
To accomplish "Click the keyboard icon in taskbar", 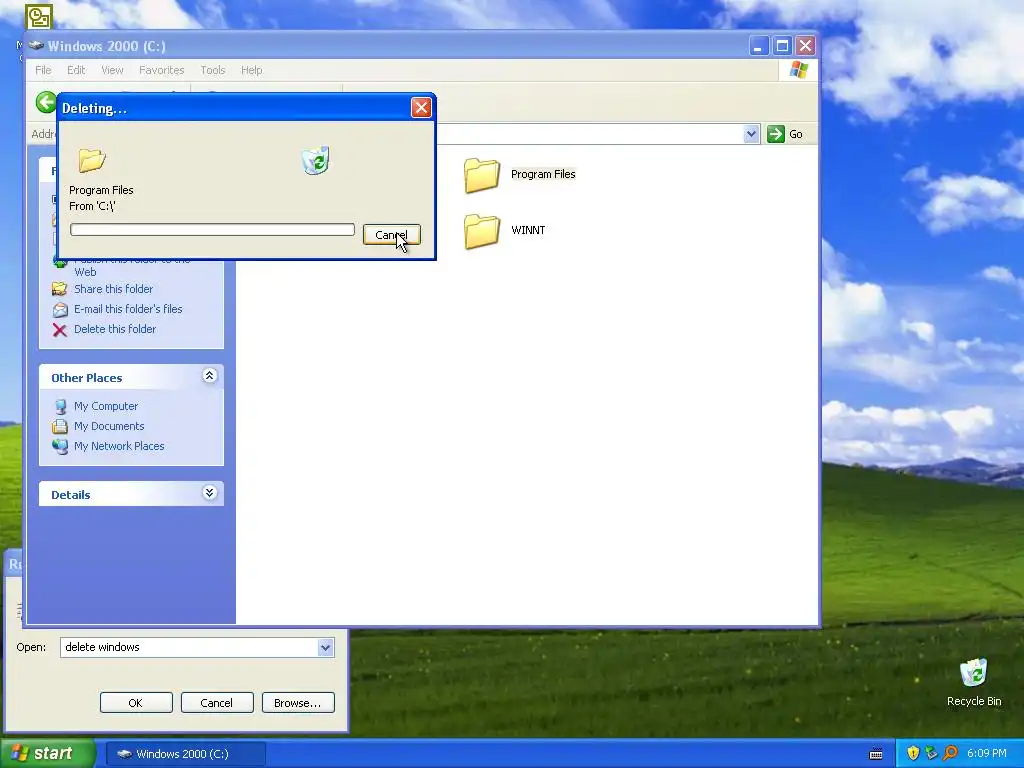I will (876, 754).
